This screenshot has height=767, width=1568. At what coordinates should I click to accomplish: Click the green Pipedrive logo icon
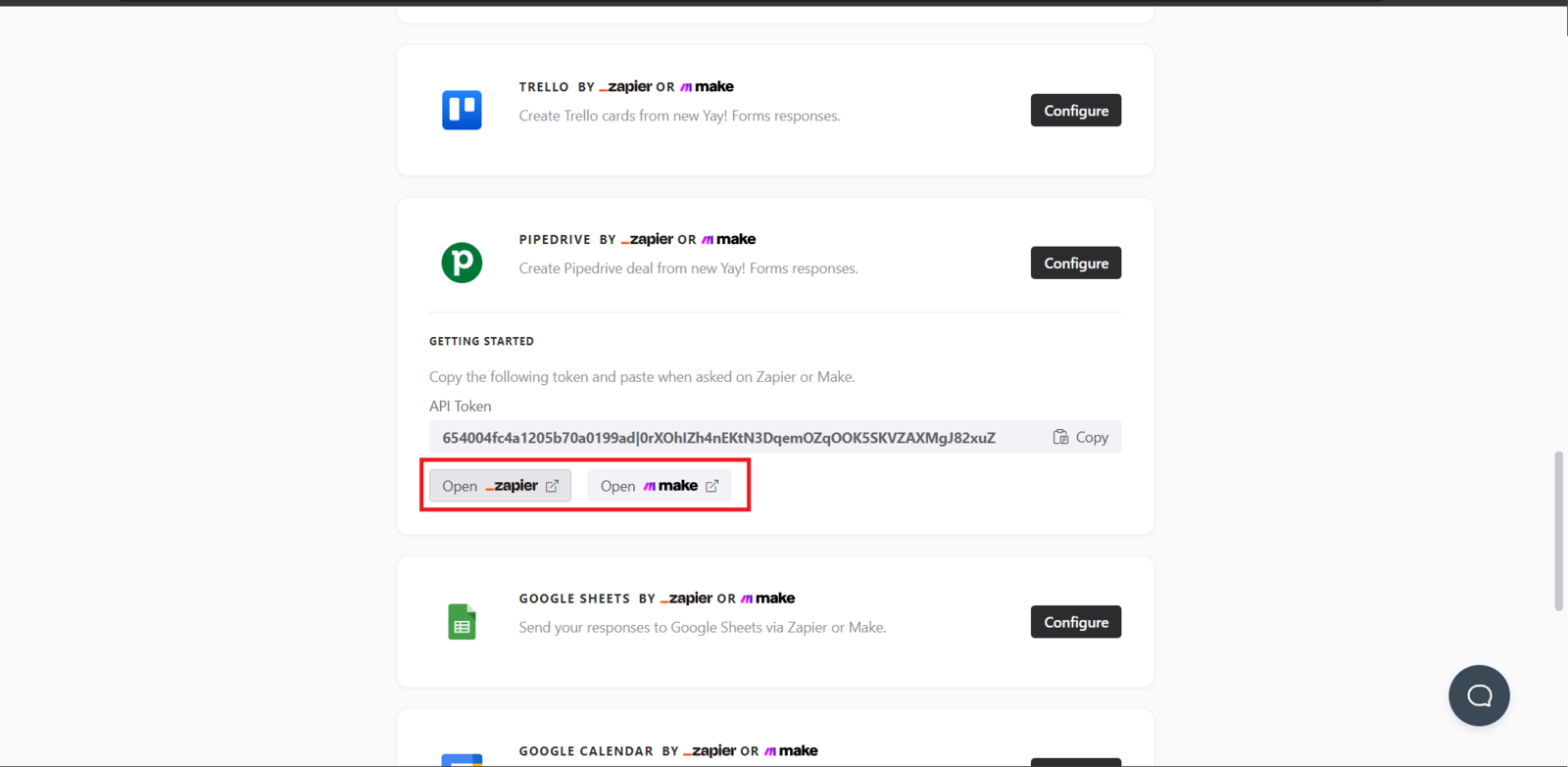click(x=462, y=263)
